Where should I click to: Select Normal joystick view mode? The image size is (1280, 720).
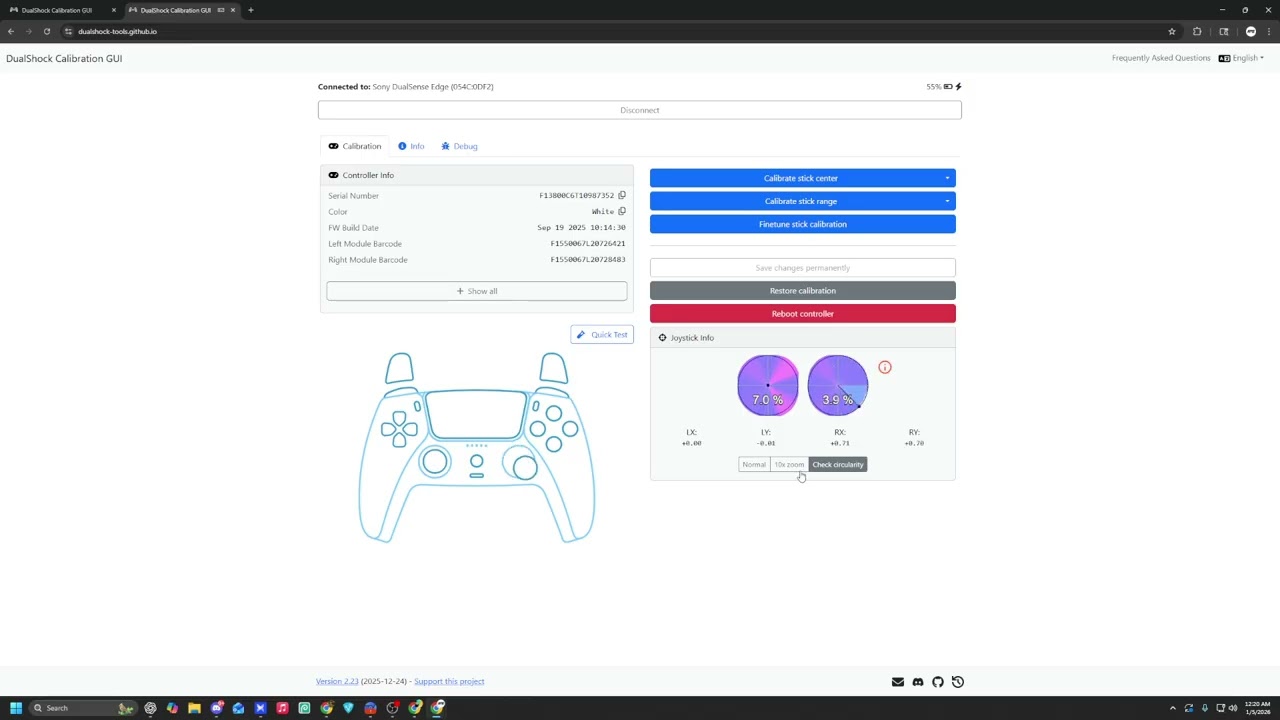click(x=754, y=464)
